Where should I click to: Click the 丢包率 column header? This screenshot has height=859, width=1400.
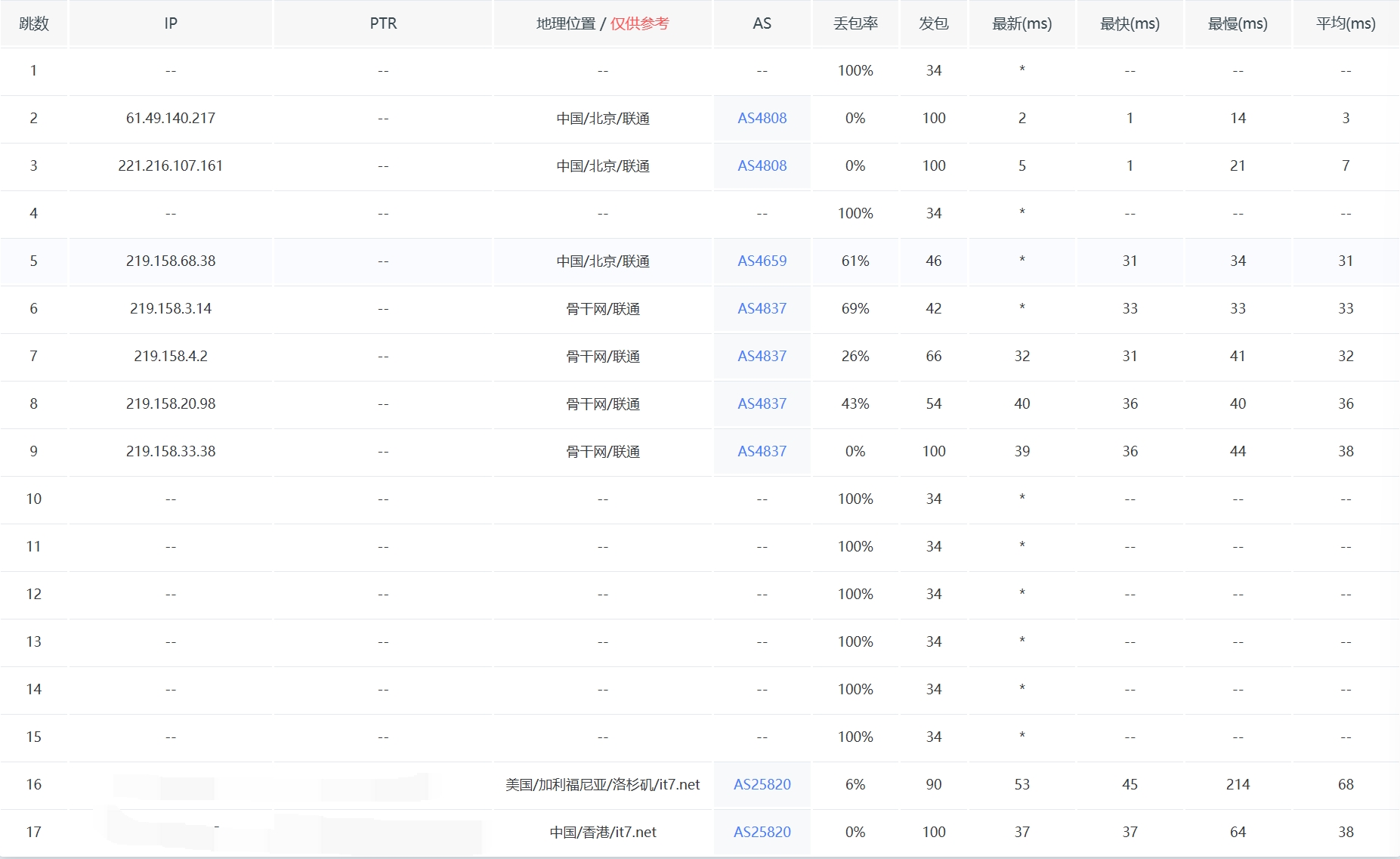coord(855,23)
